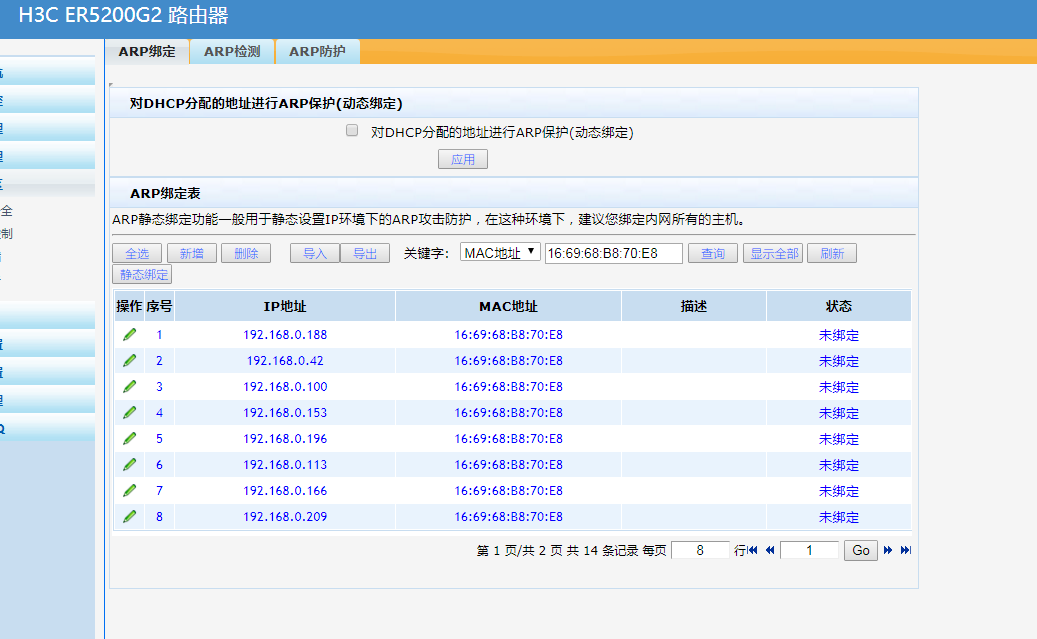Click the 静态绑定 static bind button
The width and height of the screenshot is (1037, 639).
[142, 274]
